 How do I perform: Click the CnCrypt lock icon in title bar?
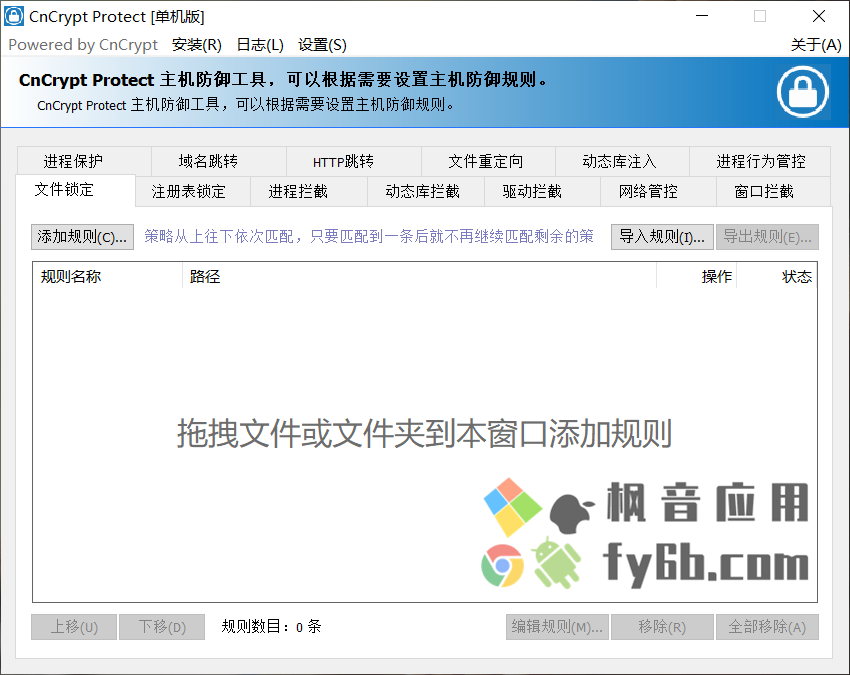(14, 16)
